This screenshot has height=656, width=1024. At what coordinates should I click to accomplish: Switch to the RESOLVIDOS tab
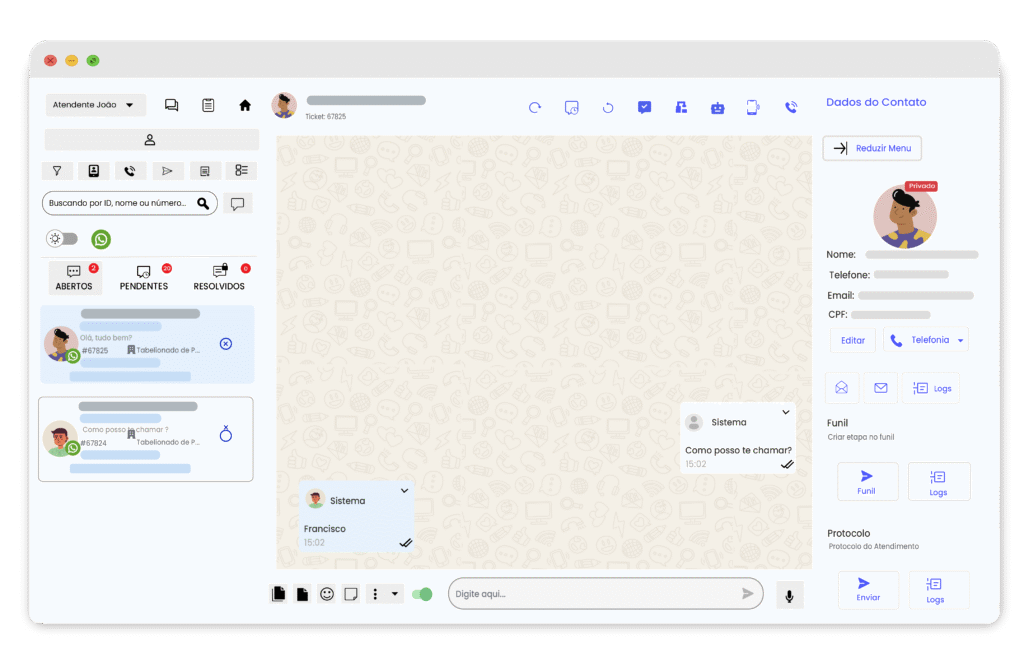pos(219,278)
